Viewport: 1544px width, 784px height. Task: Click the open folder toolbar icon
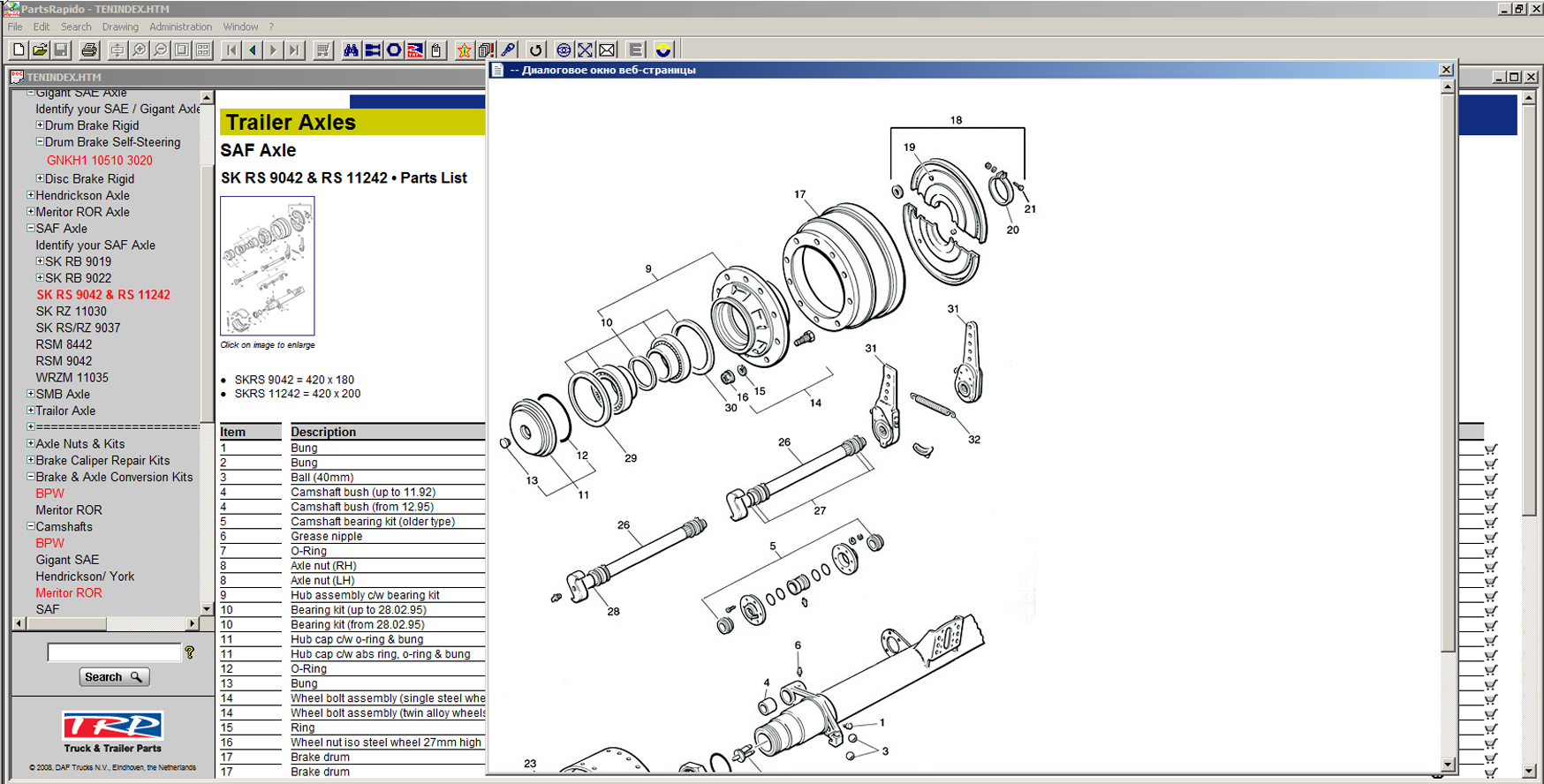point(40,50)
